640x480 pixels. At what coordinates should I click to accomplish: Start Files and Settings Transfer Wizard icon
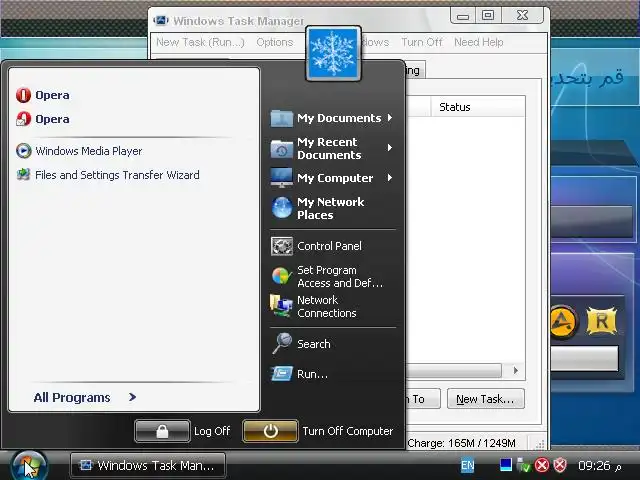pos(24,175)
